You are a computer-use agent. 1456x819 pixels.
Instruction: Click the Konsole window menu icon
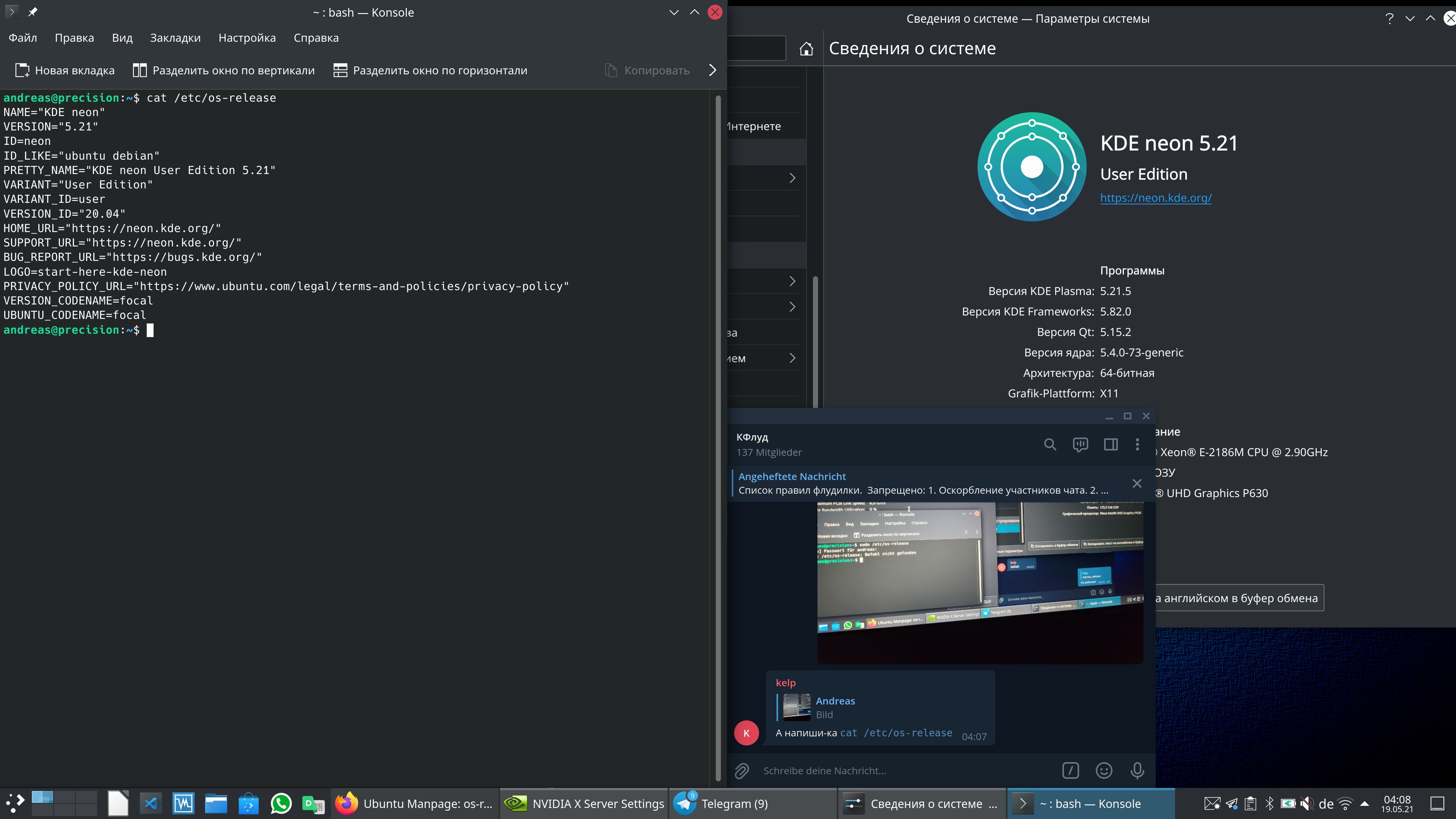11,12
